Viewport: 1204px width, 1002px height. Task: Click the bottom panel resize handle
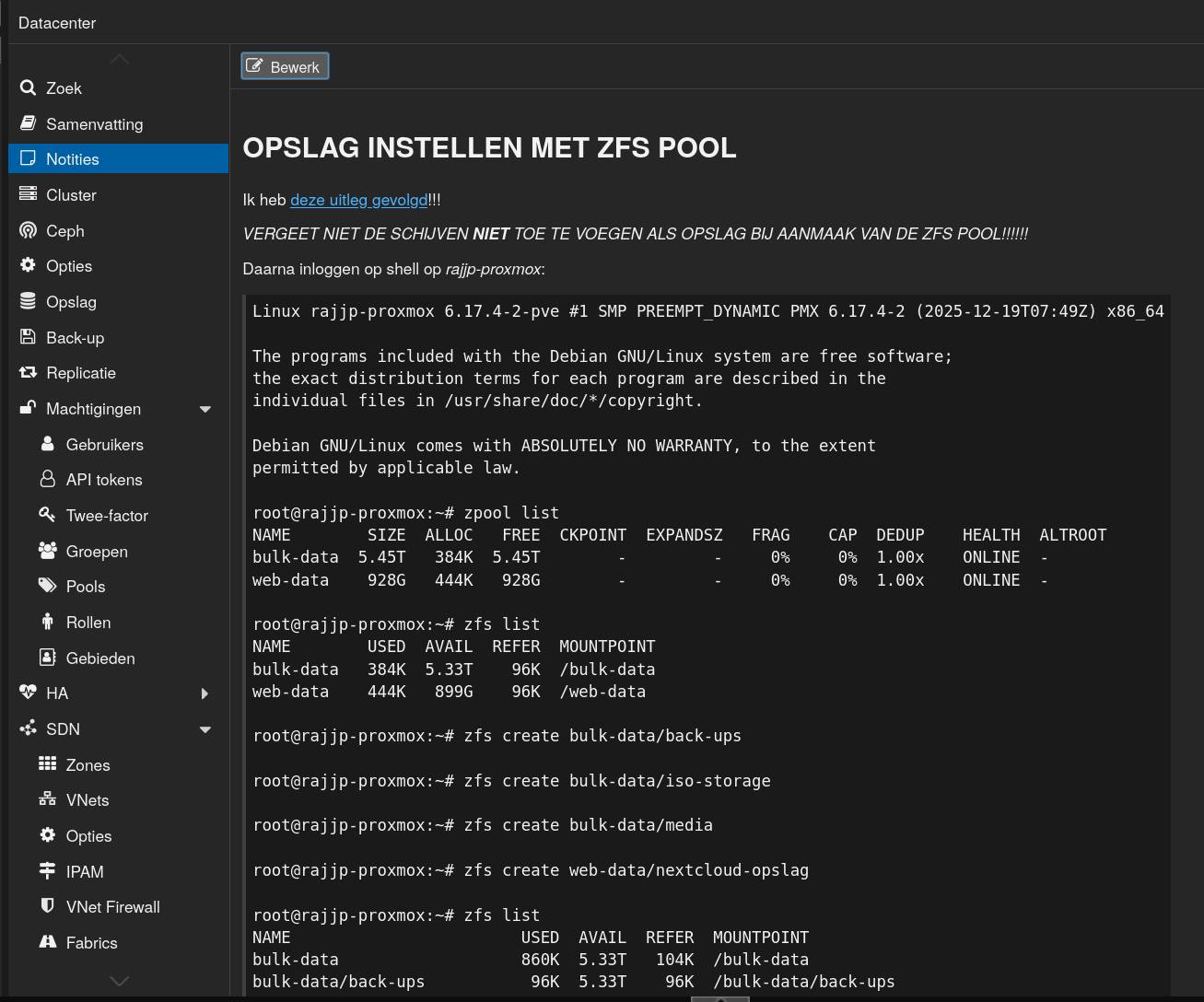pos(720,998)
